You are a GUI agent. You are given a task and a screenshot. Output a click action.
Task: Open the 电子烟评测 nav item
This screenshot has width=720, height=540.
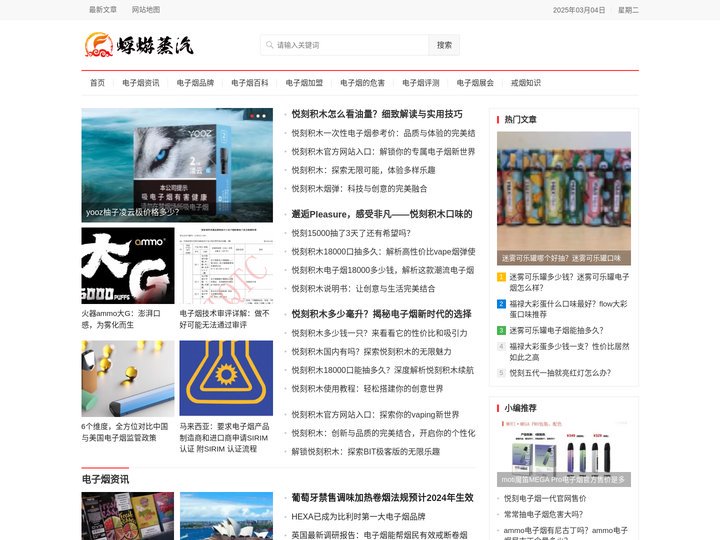click(421, 83)
